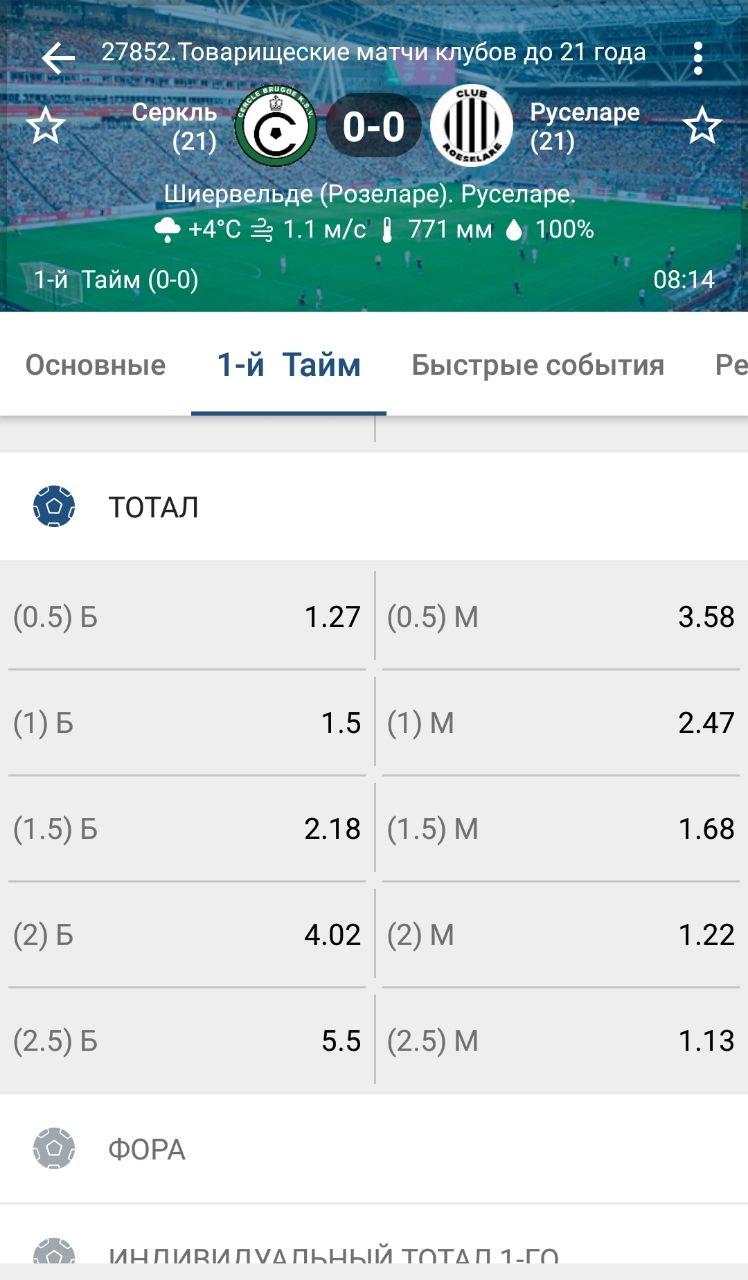Tap the Cercle Brugge club logo
Viewport: 748px width, 1280px height.
pos(275,127)
